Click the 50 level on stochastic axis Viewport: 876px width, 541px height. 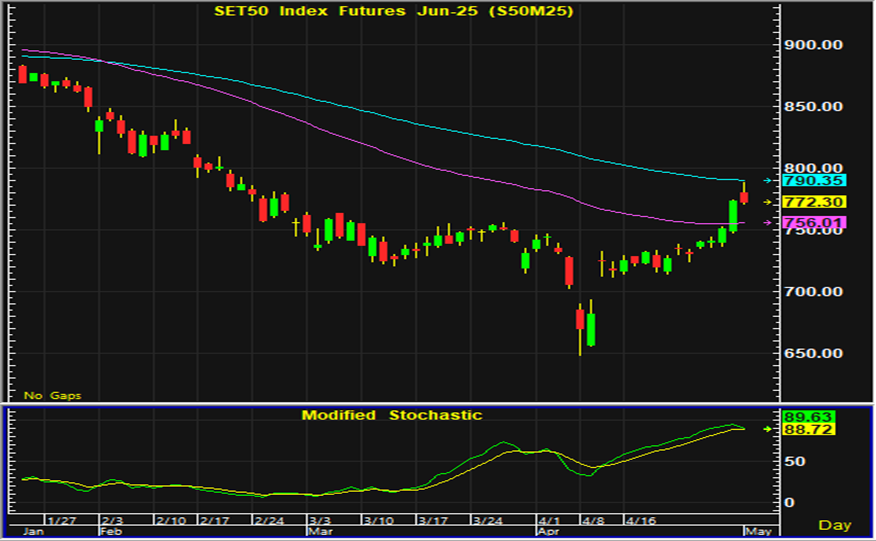794,462
